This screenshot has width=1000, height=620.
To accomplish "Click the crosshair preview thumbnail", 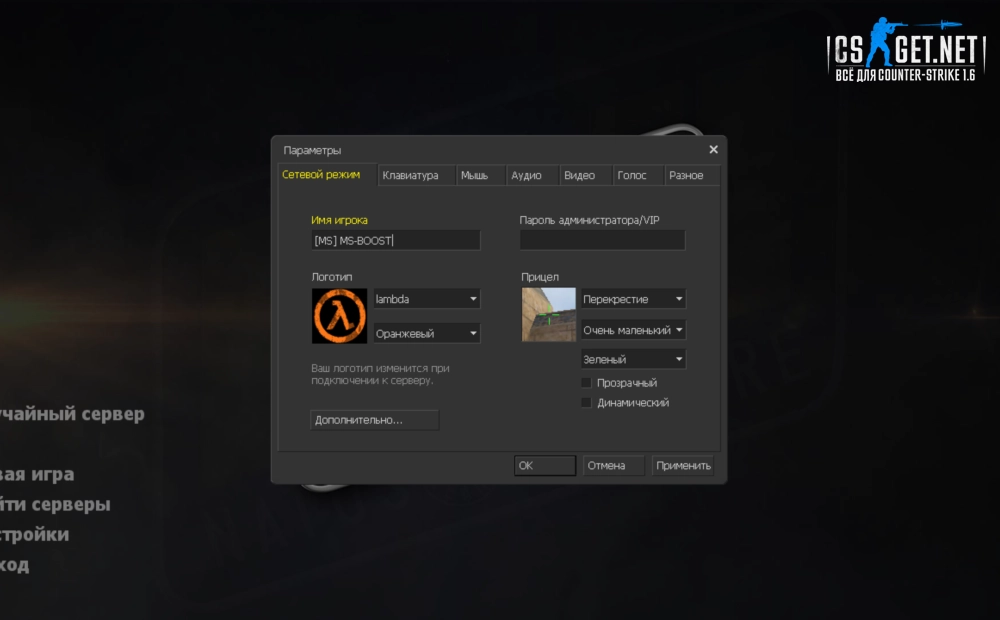I will 548,314.
